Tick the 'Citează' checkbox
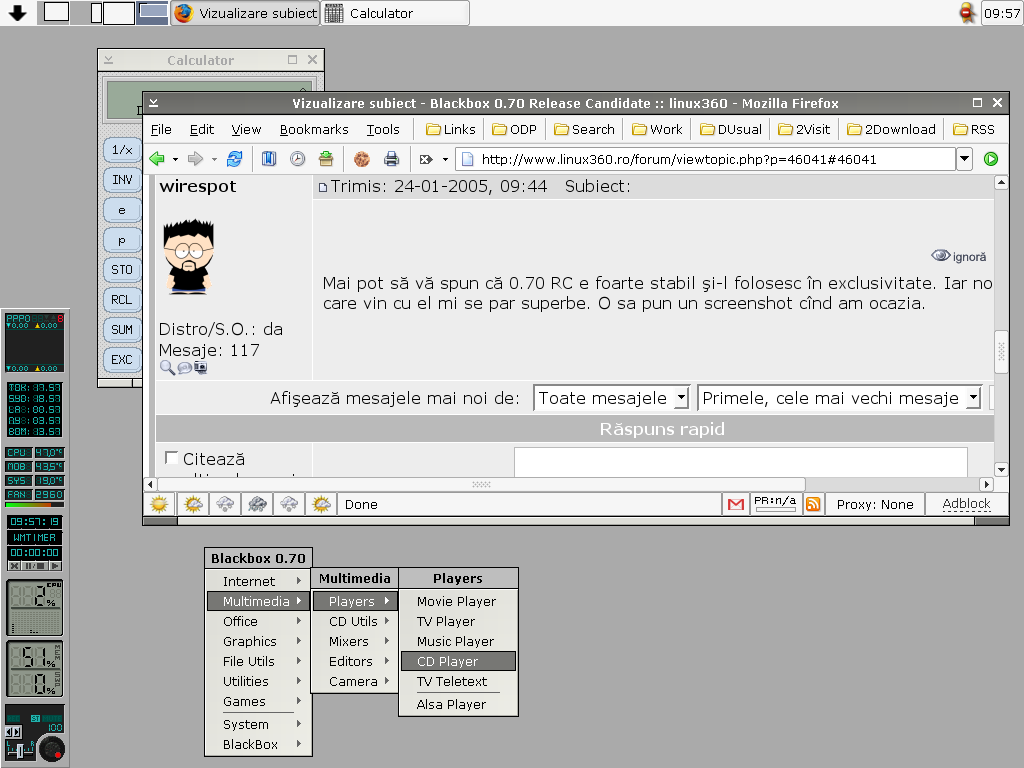Screen dimensions: 1024x768 point(171,458)
